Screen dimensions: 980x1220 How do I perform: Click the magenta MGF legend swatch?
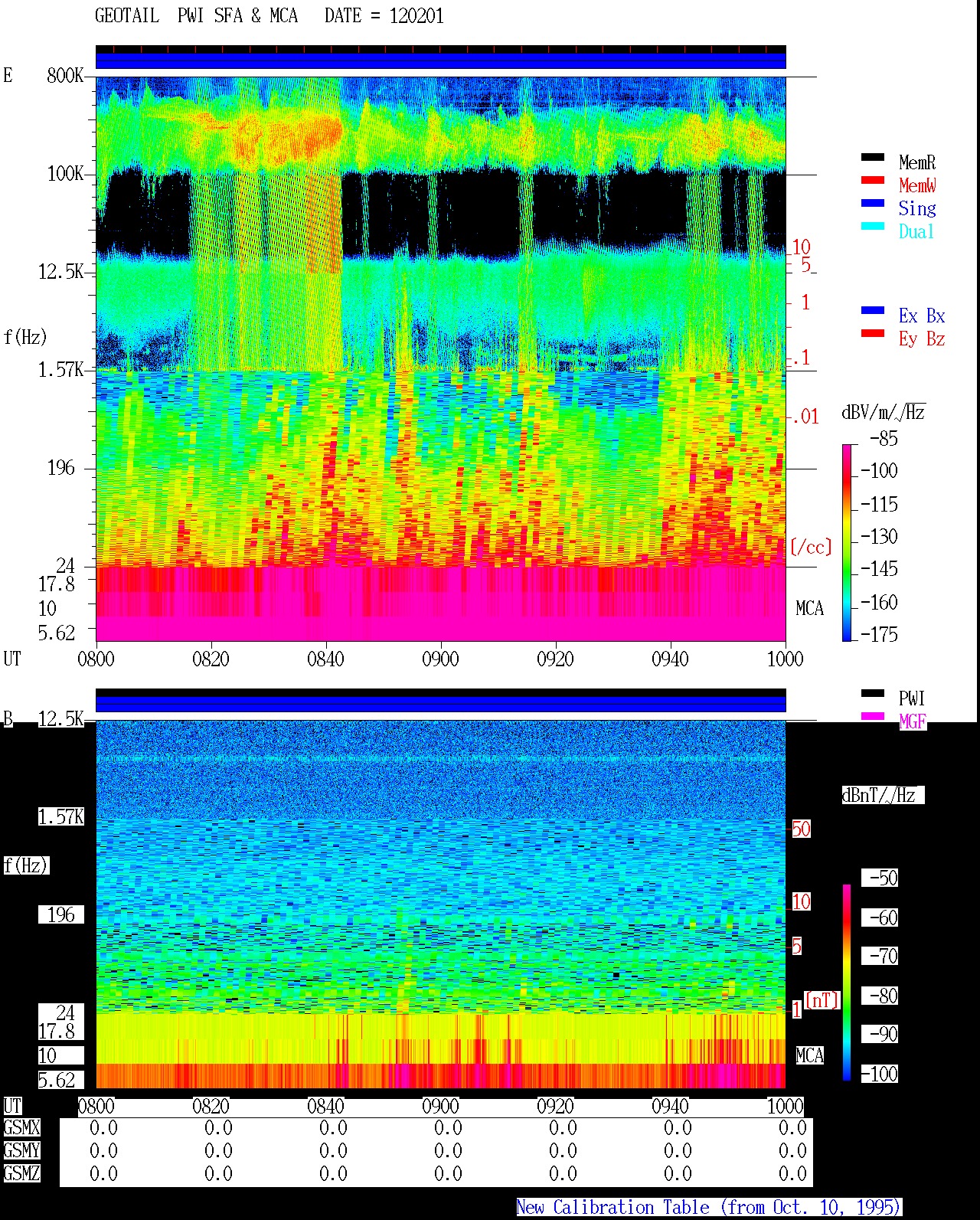(873, 716)
